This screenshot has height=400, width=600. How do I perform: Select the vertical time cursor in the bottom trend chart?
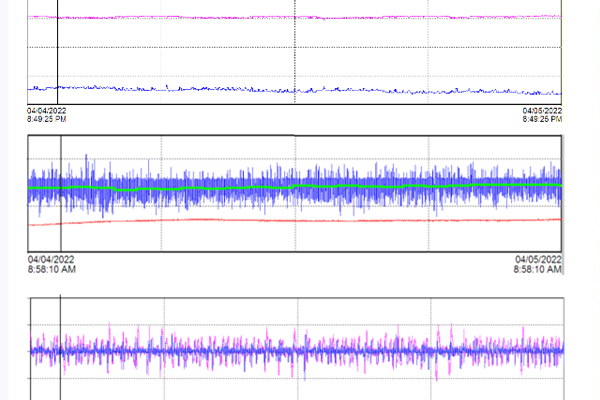click(60, 347)
